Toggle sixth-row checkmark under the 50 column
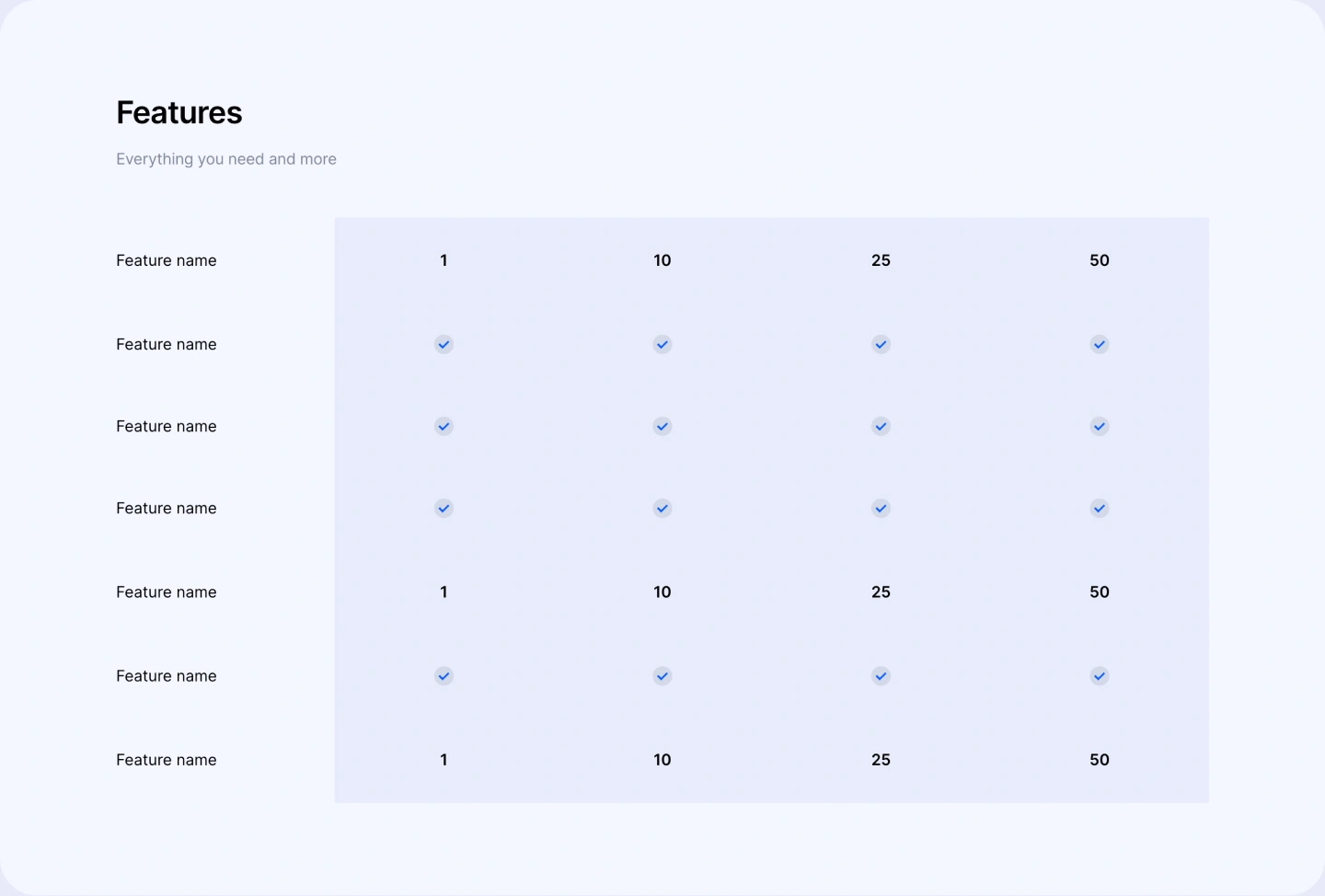The image size is (1325, 896). click(1100, 676)
